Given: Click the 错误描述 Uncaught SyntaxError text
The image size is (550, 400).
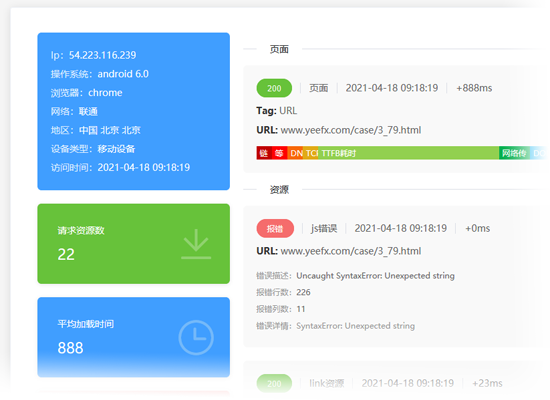Looking at the screenshot, I should tap(355, 276).
